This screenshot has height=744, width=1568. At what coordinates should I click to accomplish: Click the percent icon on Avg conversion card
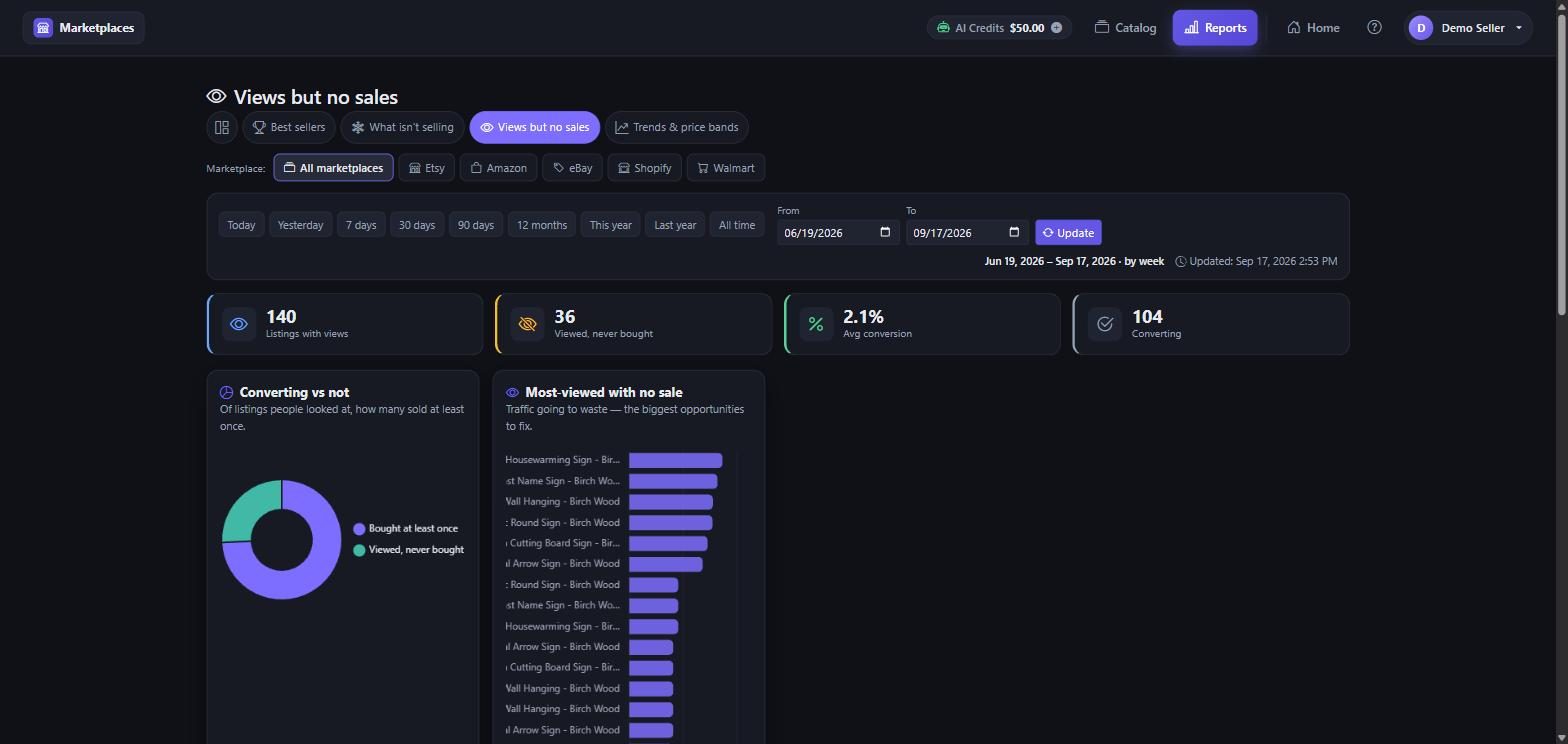pyautogui.click(x=816, y=324)
